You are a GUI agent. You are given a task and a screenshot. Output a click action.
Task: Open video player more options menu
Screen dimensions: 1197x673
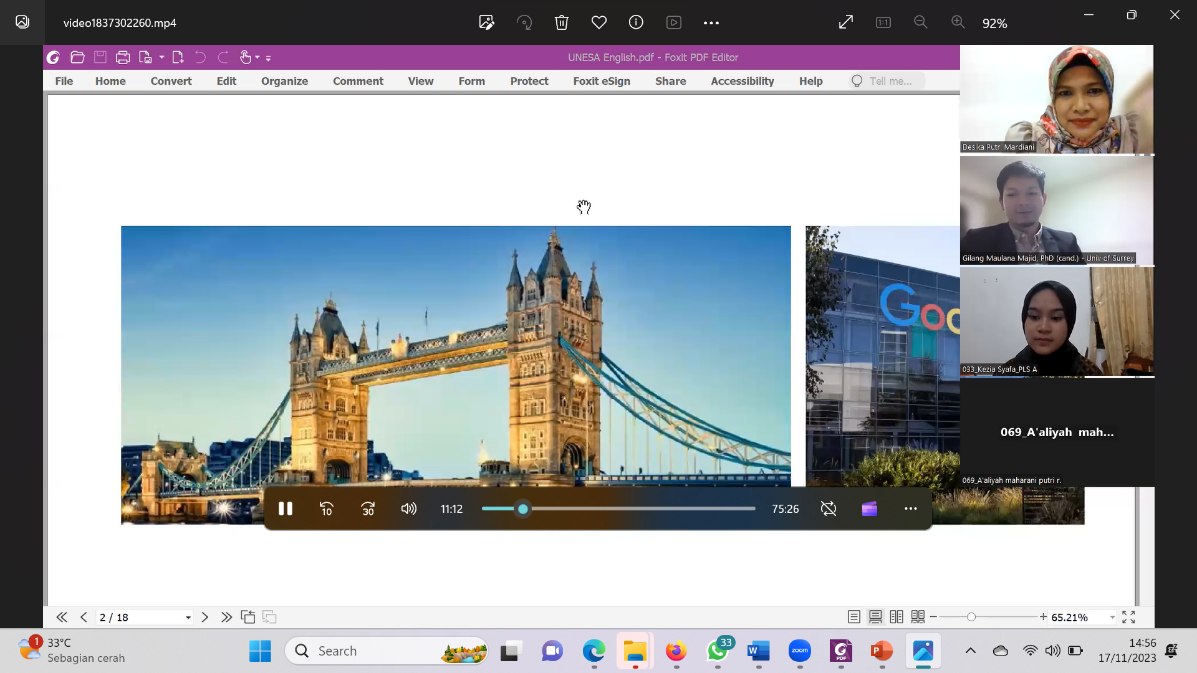pos(911,509)
